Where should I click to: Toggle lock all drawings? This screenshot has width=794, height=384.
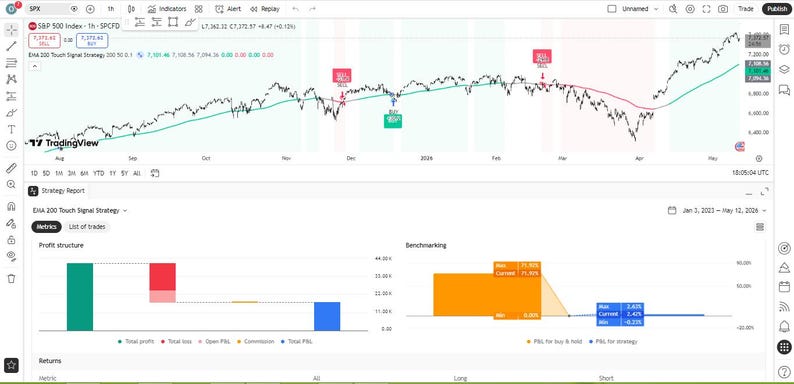click(x=11, y=240)
